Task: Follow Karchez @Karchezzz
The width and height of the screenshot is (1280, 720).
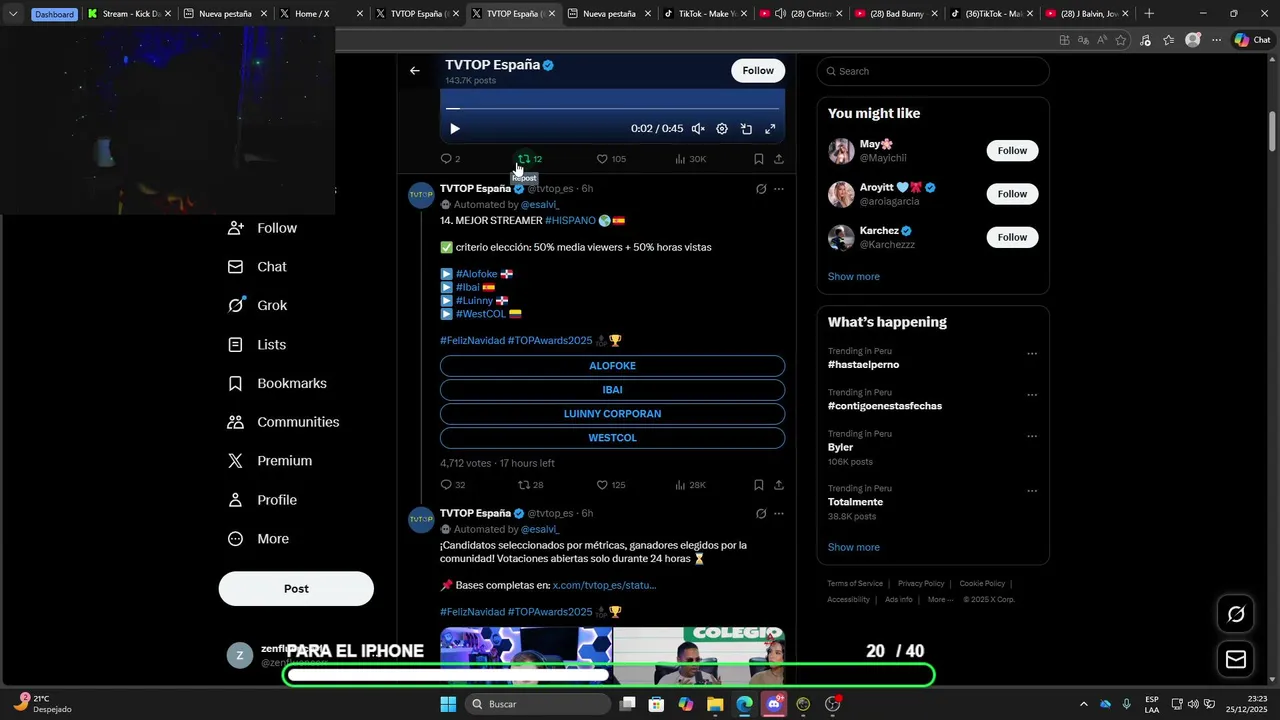Action: point(1012,237)
